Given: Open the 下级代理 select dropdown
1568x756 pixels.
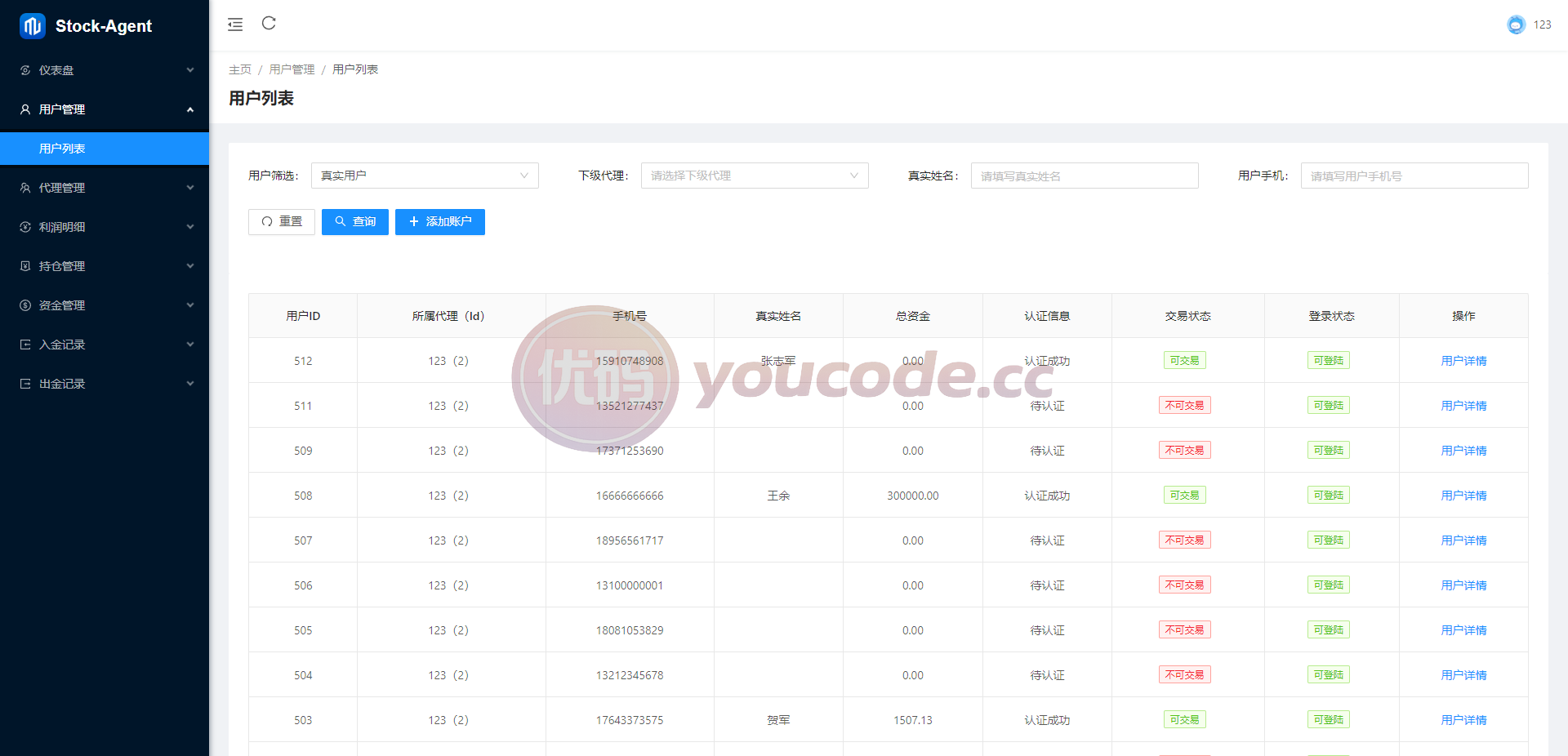Looking at the screenshot, I should pos(755,176).
